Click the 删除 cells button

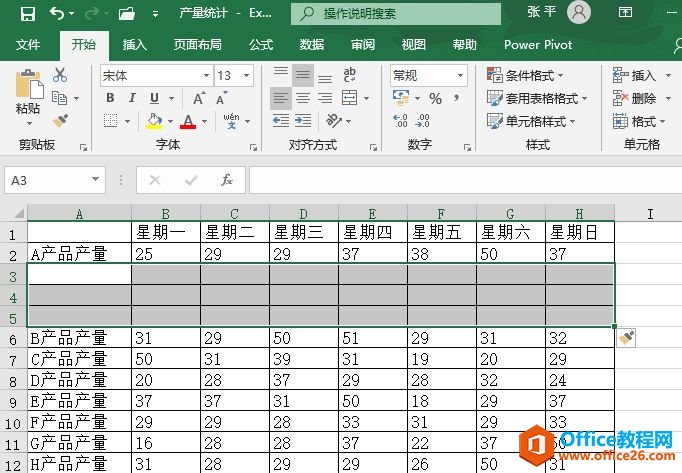(x=634, y=98)
